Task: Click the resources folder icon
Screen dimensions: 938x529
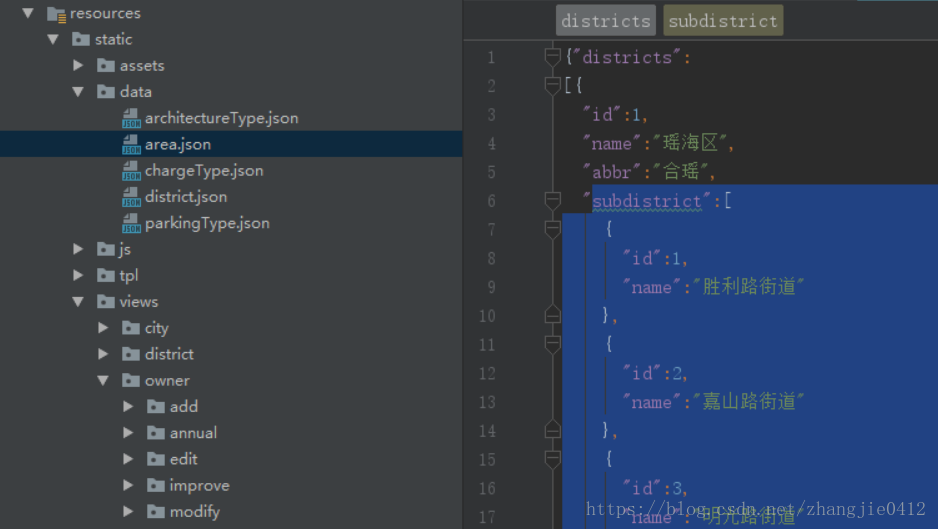Action: (x=56, y=14)
